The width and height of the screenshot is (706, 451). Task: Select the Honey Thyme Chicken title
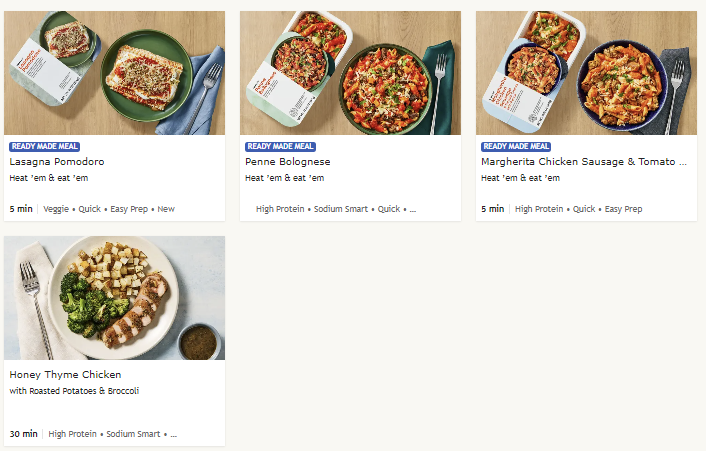click(65, 375)
